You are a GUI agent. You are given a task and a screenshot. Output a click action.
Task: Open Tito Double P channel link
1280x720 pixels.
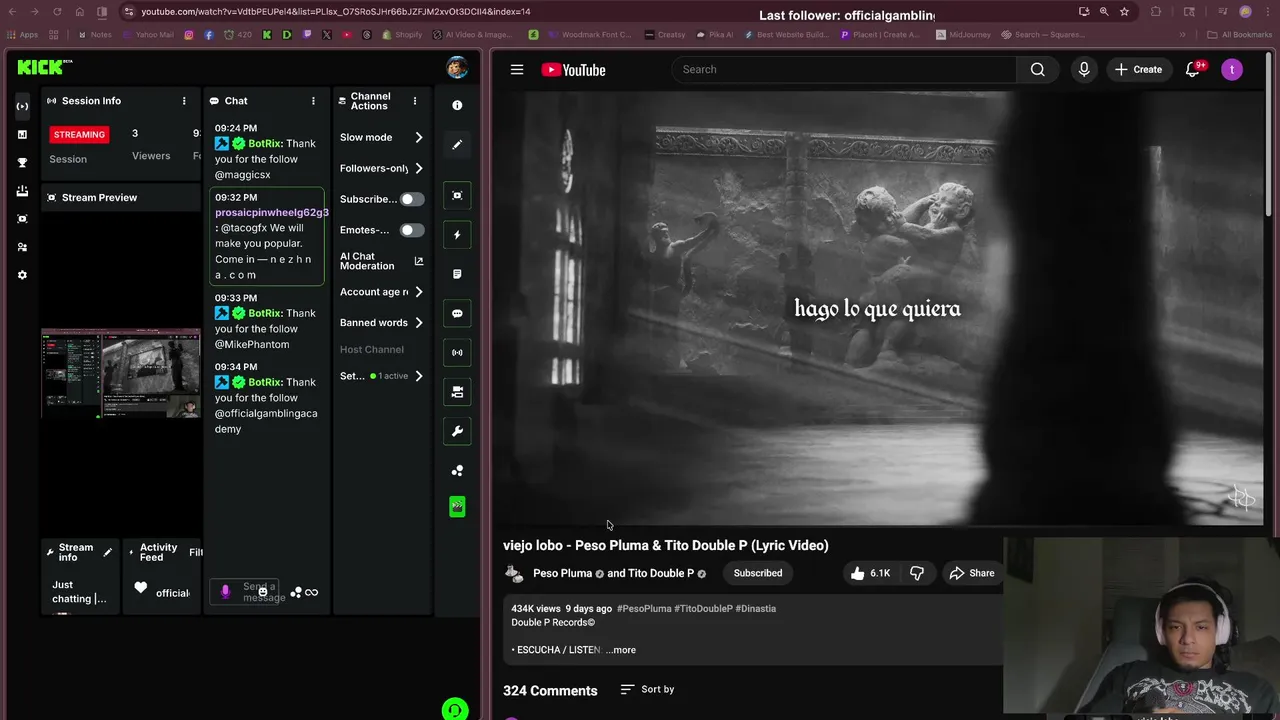pos(661,573)
